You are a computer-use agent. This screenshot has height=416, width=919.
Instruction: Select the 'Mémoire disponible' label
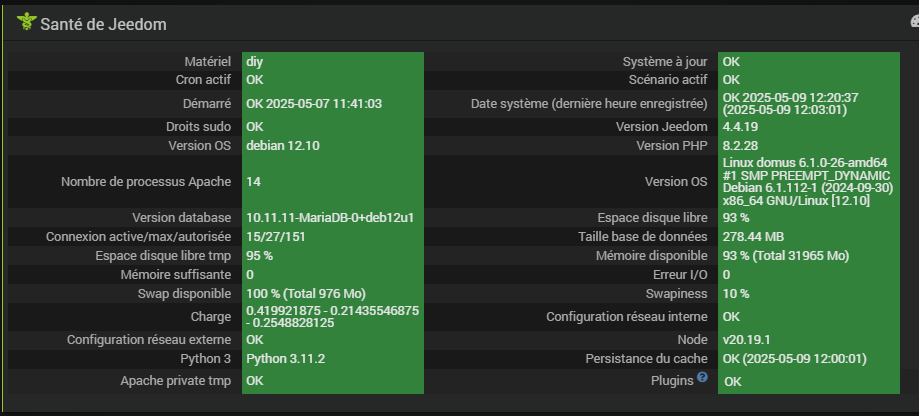(652, 255)
